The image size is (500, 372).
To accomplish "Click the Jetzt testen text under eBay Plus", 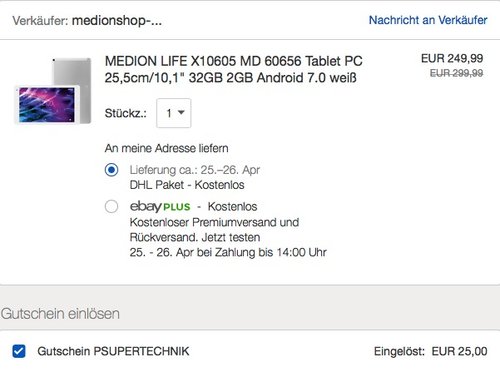I will [x=231, y=238].
